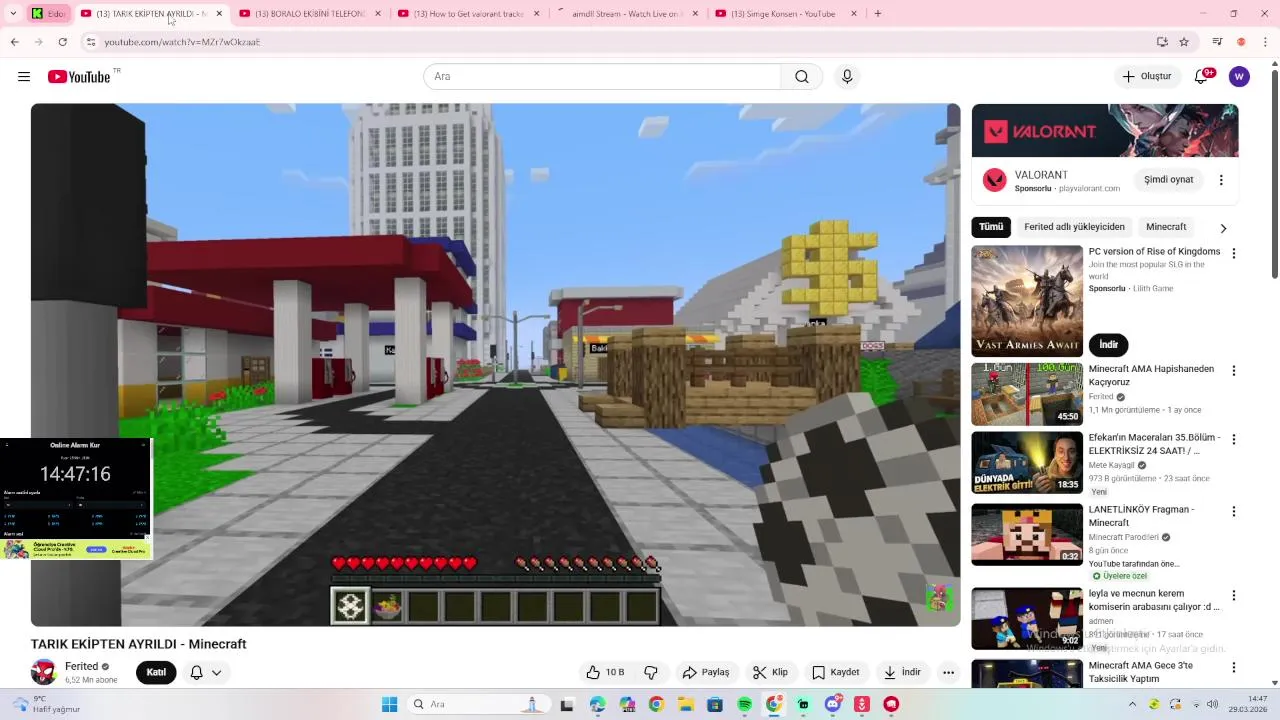Click İndir on Rise of Kingdoms ad
The image size is (1280, 720).
click(1108, 345)
